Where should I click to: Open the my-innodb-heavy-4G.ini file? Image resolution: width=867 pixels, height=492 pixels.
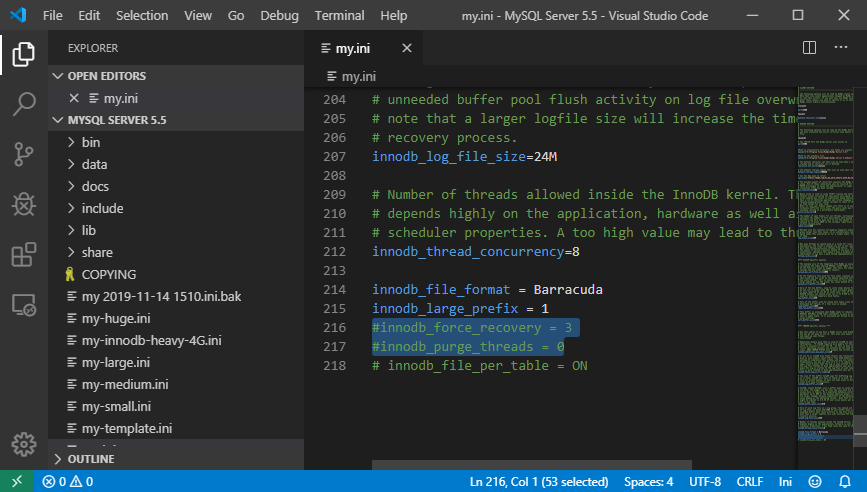(x=176, y=341)
